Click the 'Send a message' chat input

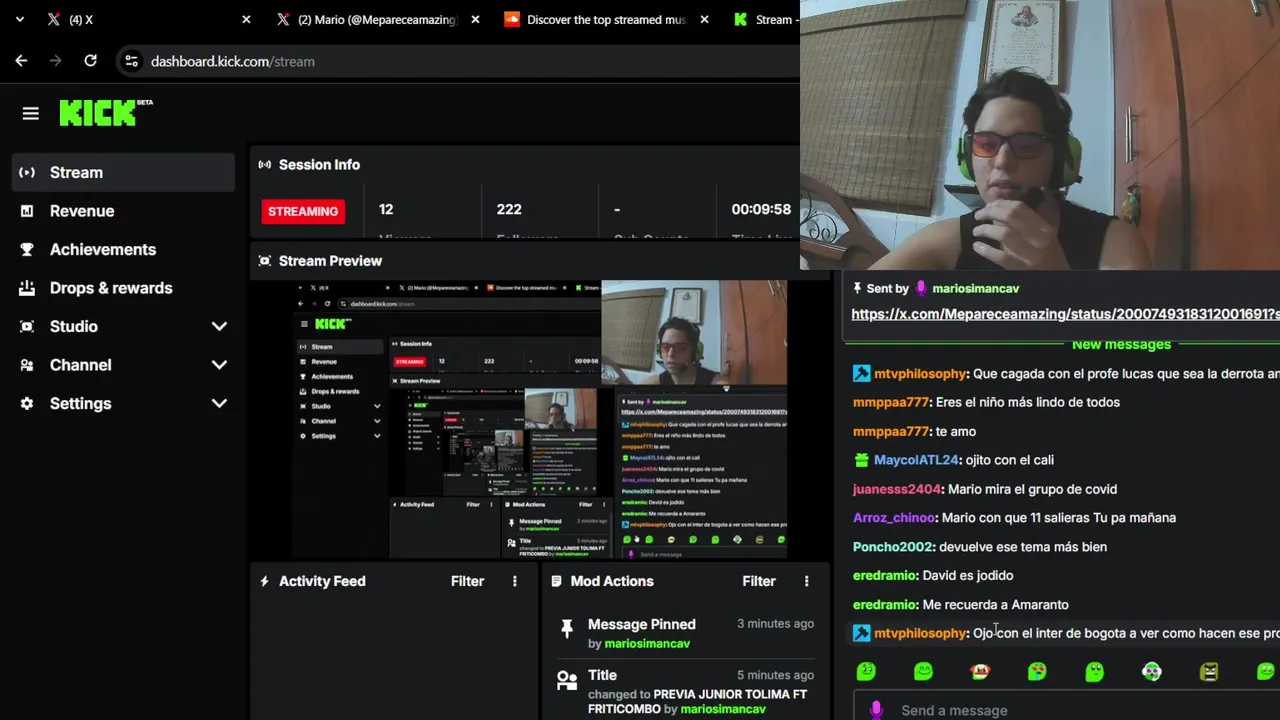click(1066, 710)
